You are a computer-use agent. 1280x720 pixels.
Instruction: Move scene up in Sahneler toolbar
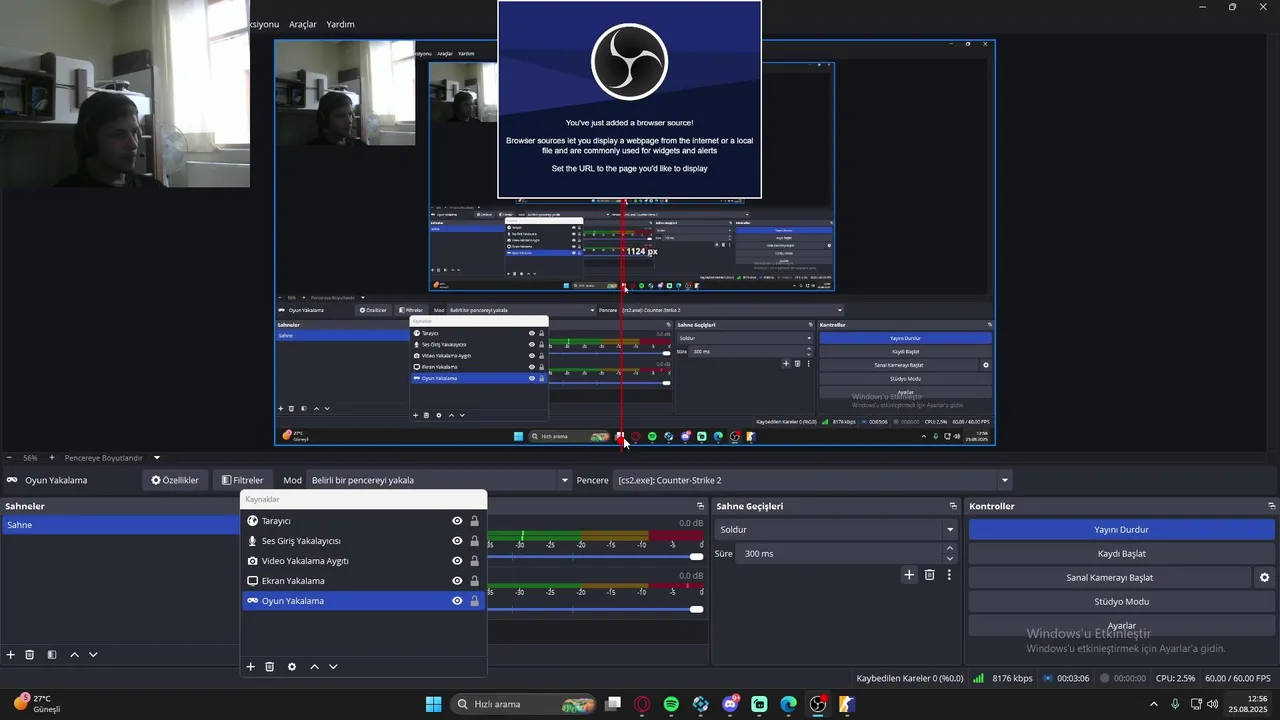74,654
